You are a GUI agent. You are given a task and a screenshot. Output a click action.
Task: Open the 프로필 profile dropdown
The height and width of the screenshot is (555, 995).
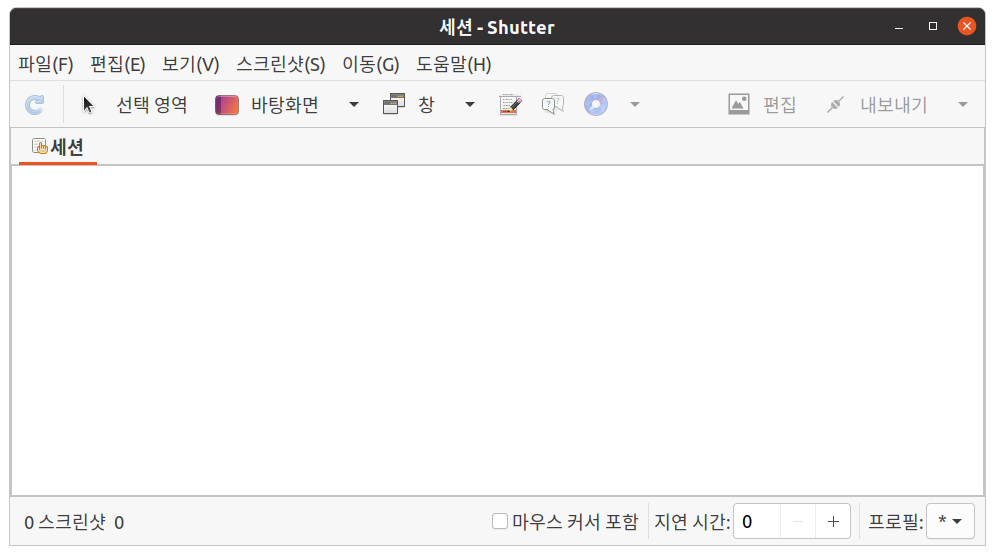click(x=951, y=521)
